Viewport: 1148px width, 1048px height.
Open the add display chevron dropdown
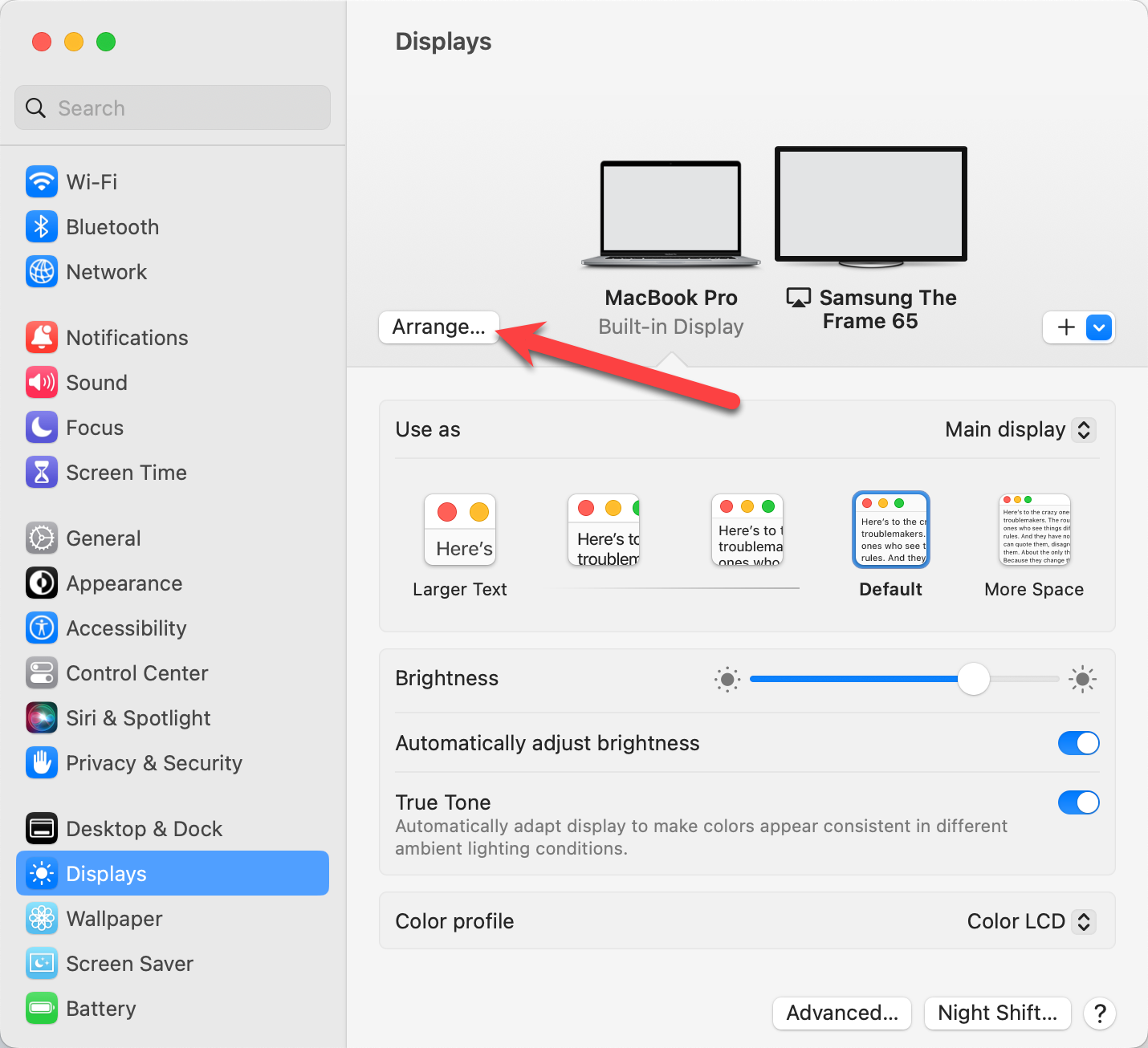[1099, 327]
